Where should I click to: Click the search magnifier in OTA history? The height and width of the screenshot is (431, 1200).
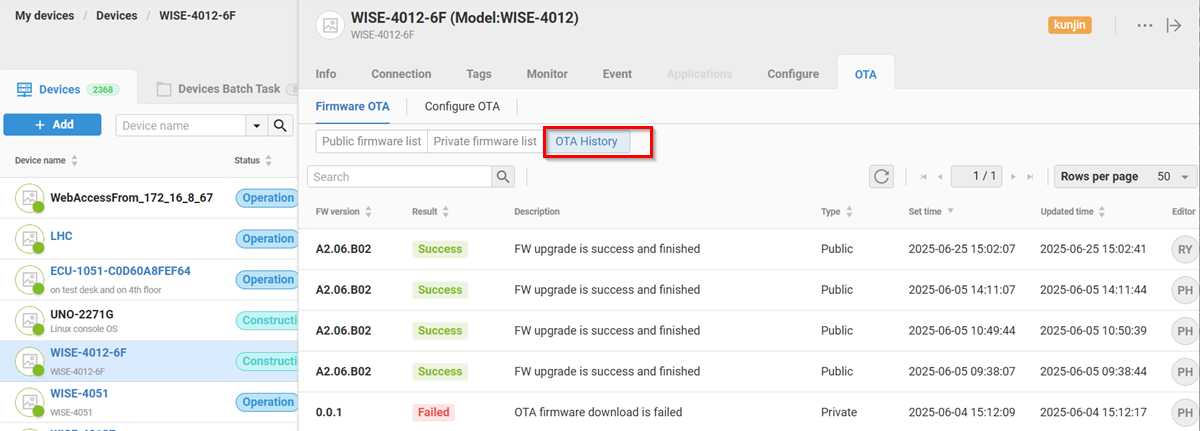click(x=503, y=177)
